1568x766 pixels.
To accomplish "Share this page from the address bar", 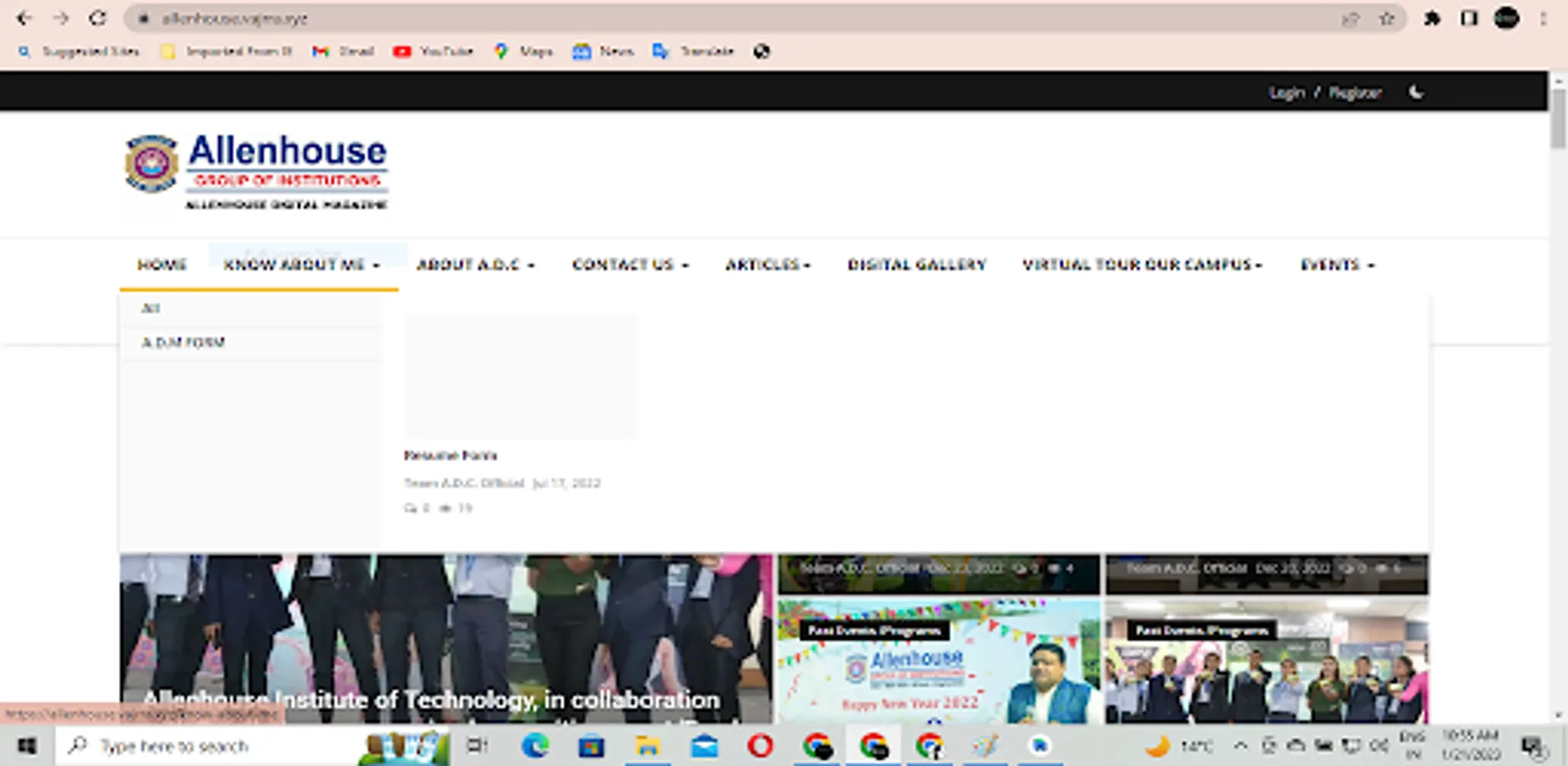I will pos(1350,19).
